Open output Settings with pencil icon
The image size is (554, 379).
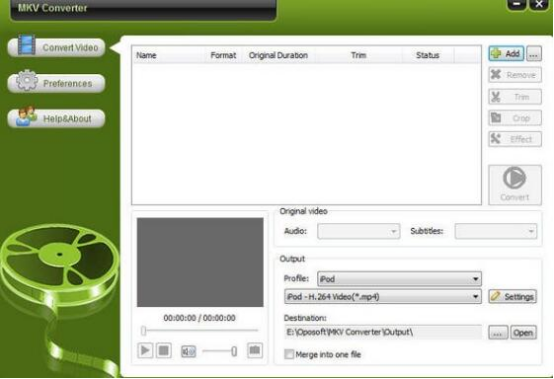tap(513, 296)
